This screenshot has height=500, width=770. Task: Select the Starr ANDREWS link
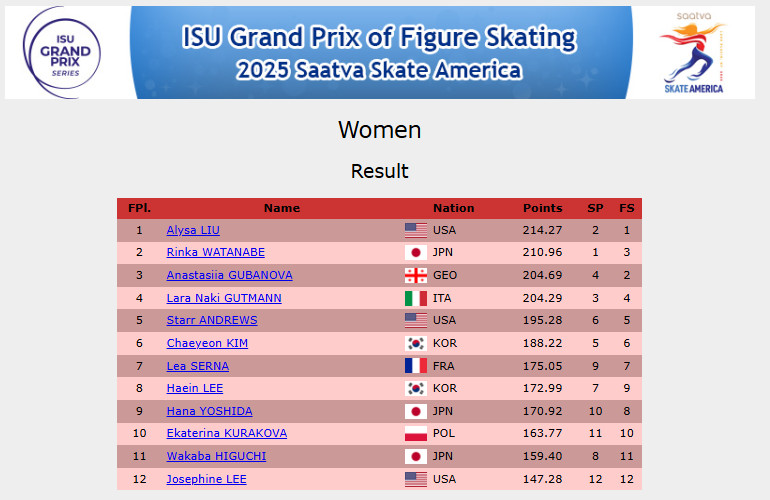click(x=211, y=320)
